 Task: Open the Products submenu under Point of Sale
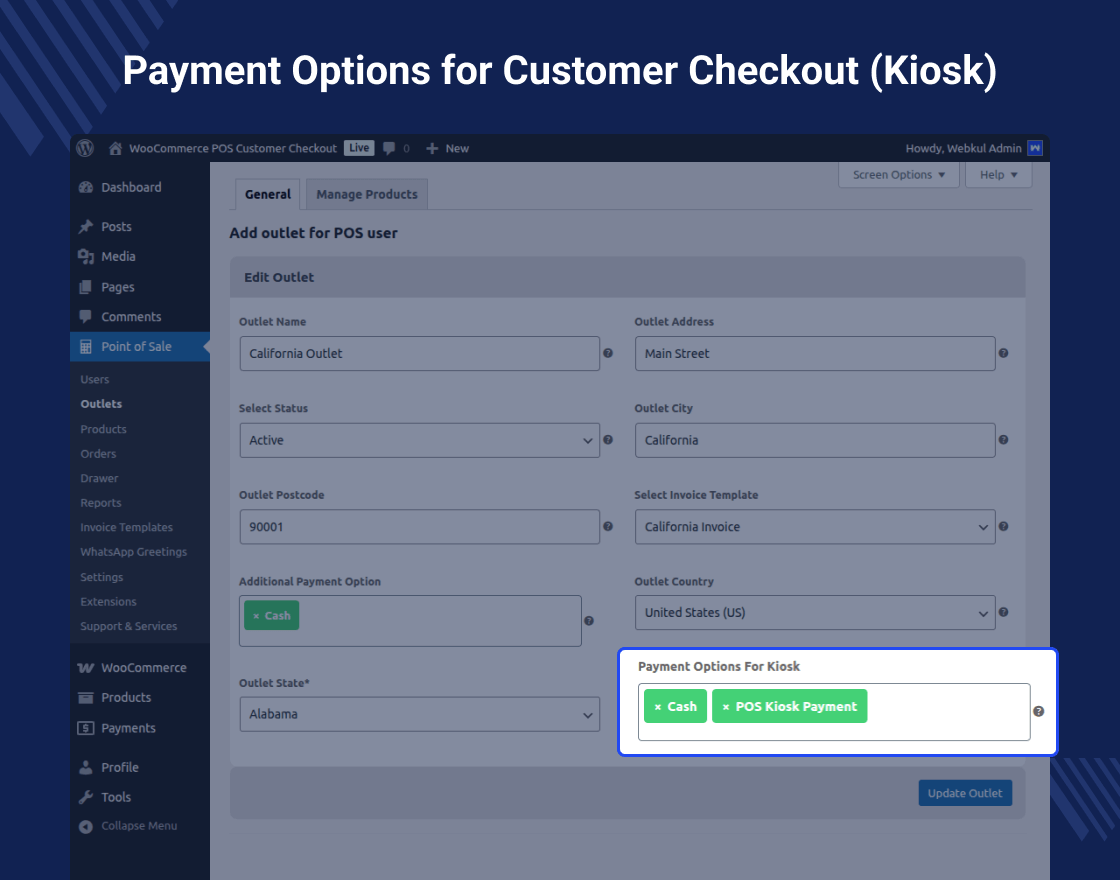104,429
